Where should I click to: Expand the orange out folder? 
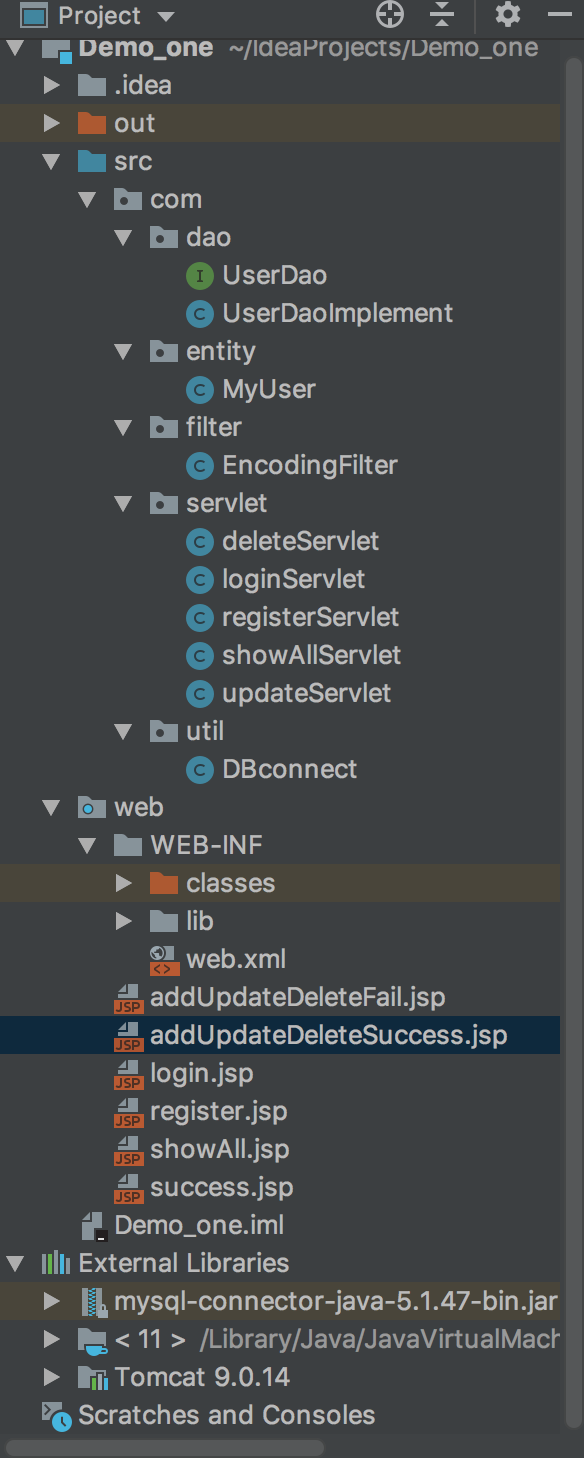[x=52, y=124]
